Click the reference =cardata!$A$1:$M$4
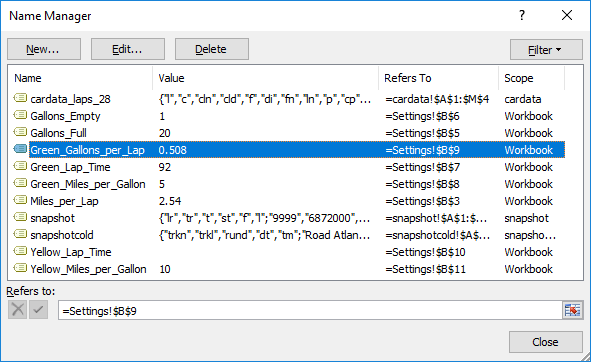Image resolution: width=591 pixels, height=362 pixels. 437,99
